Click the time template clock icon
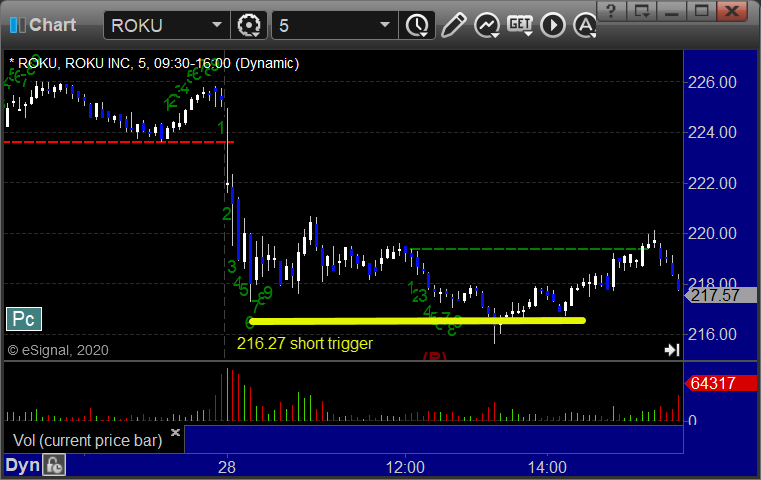The width and height of the screenshot is (761, 480). tap(417, 25)
